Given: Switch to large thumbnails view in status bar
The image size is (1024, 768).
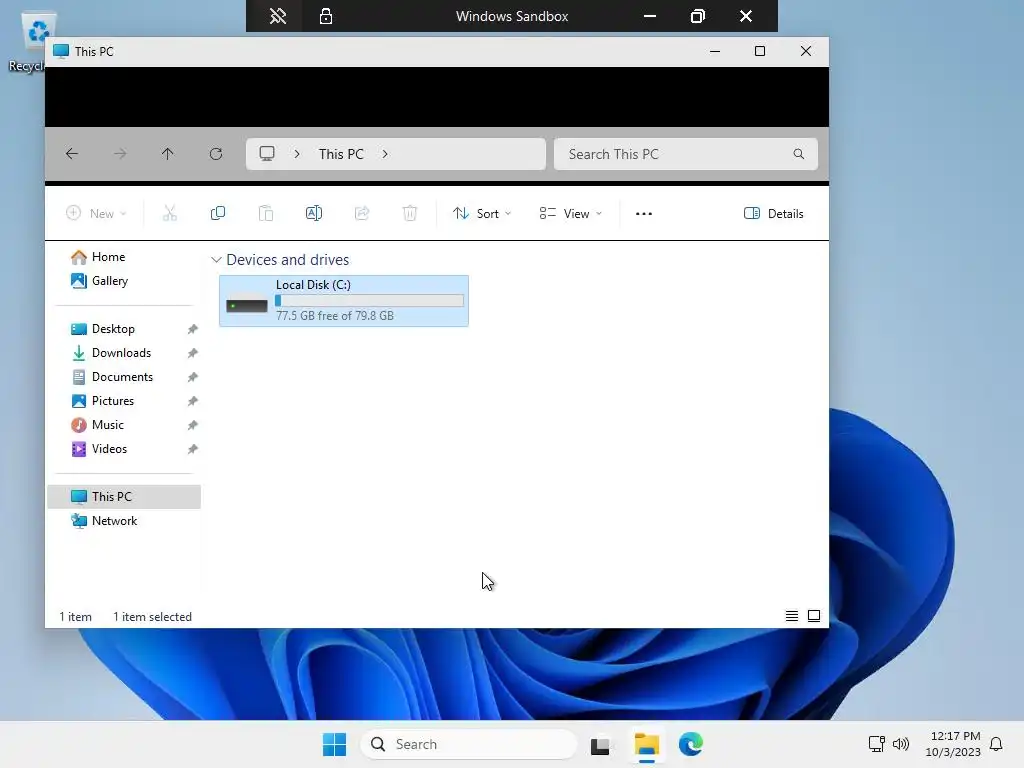Looking at the screenshot, I should point(814,616).
